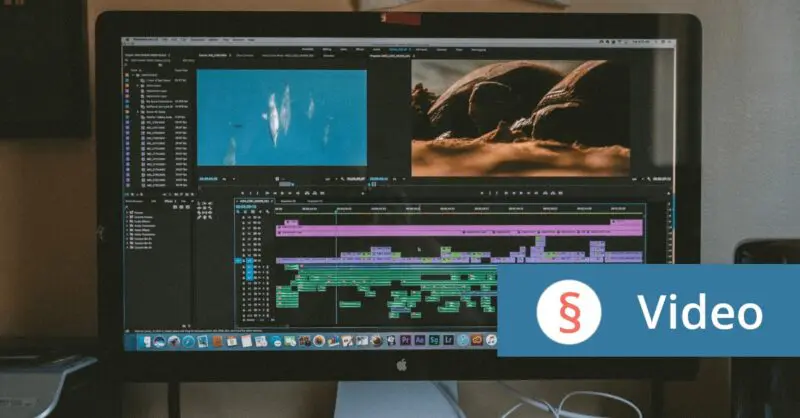Click the turtle footage in Program monitor
The height and width of the screenshot is (418, 800).
[520, 118]
